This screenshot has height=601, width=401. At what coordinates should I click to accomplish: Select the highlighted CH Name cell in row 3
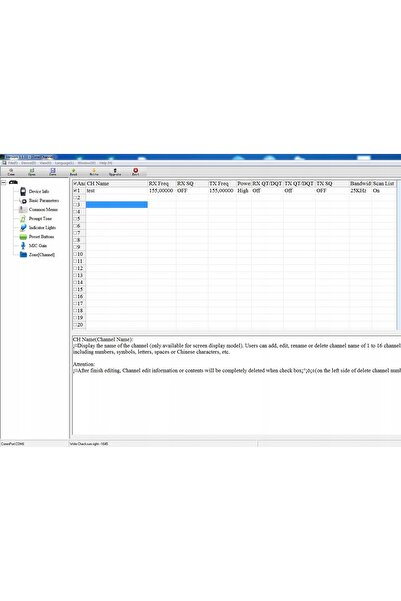click(117, 205)
